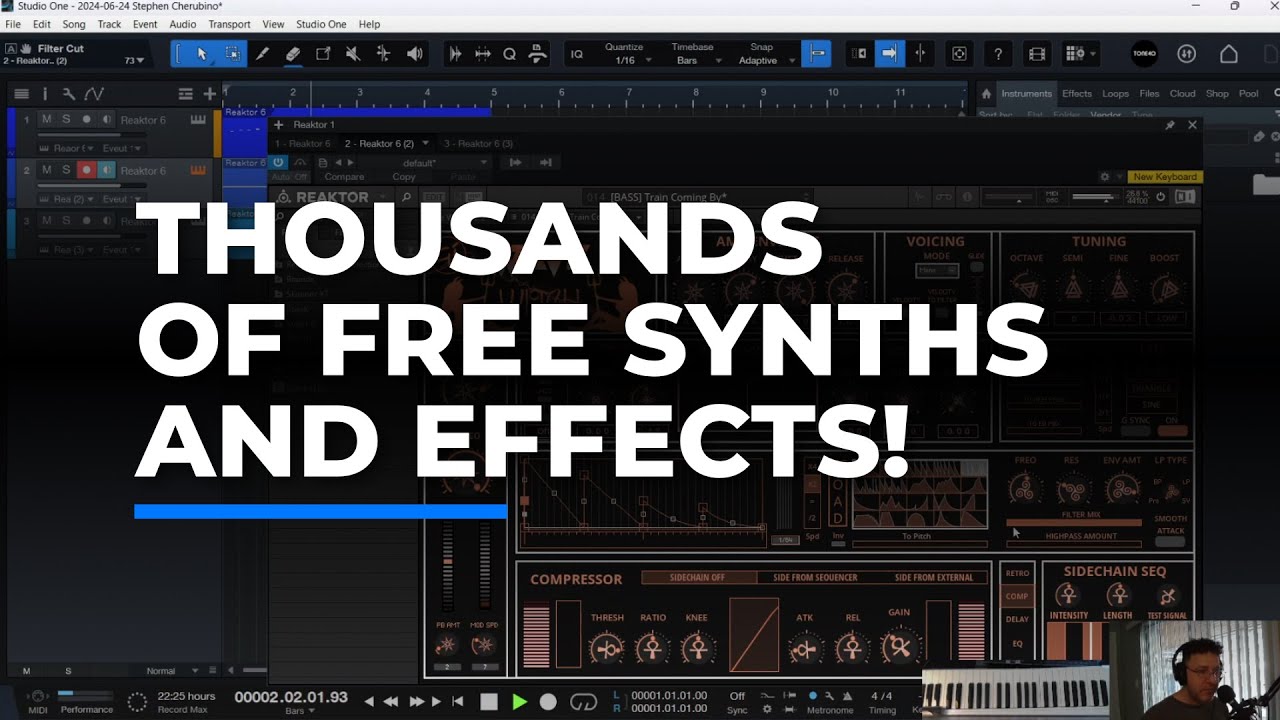The image size is (1280, 720).
Task: Open the Video player filmstrip icon
Action: pyautogui.click(x=1037, y=54)
